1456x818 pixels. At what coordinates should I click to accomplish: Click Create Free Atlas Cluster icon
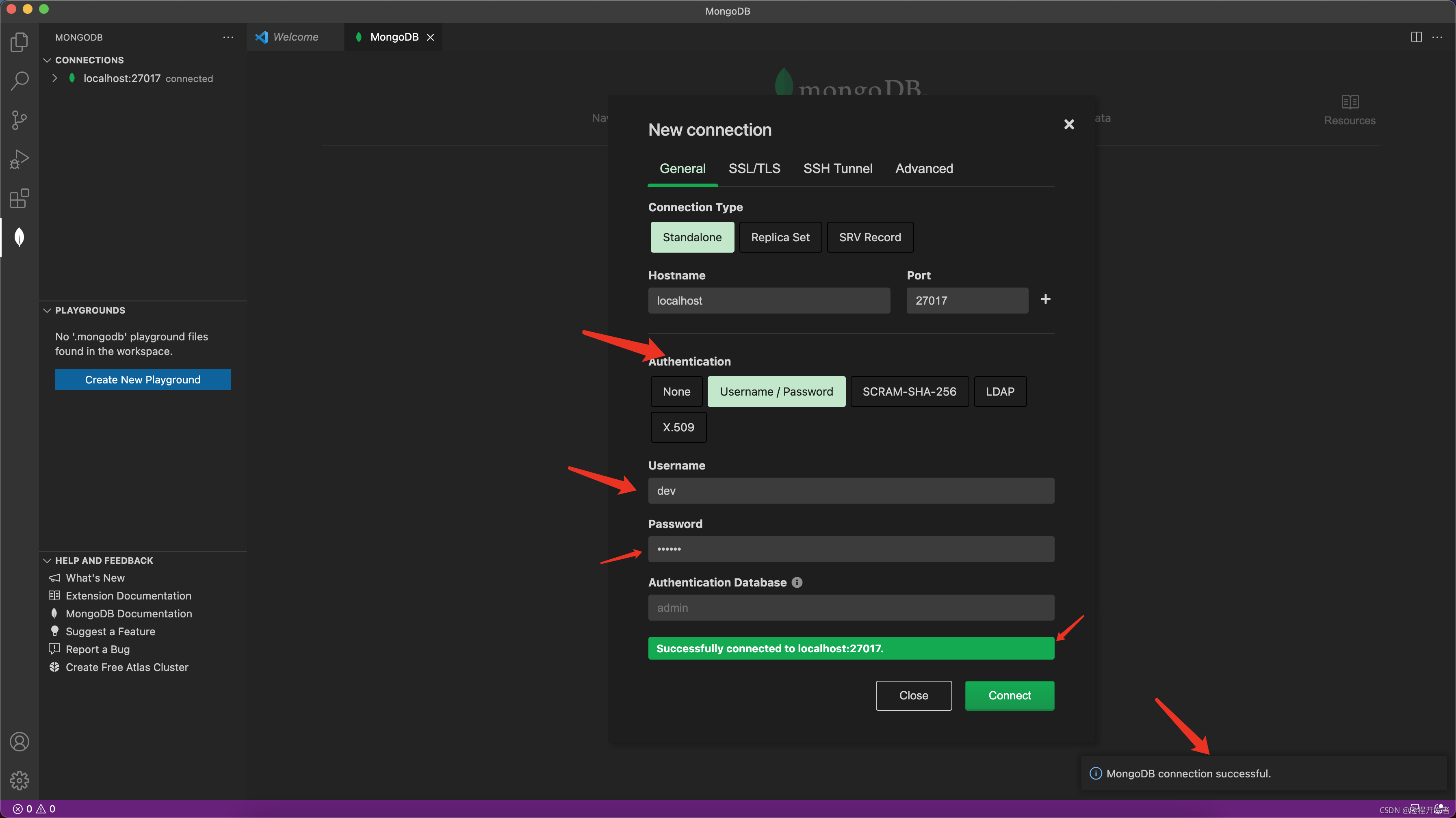(54, 667)
